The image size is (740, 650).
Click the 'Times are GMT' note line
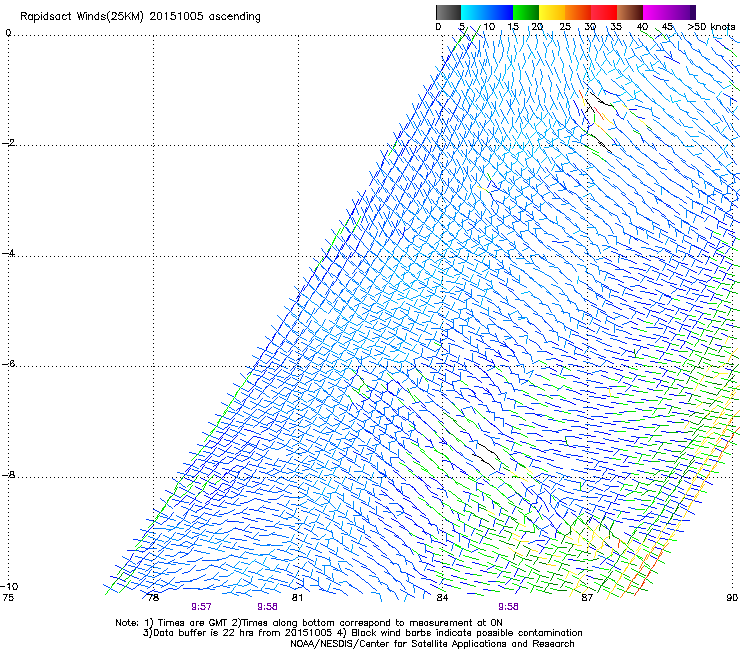click(x=309, y=623)
